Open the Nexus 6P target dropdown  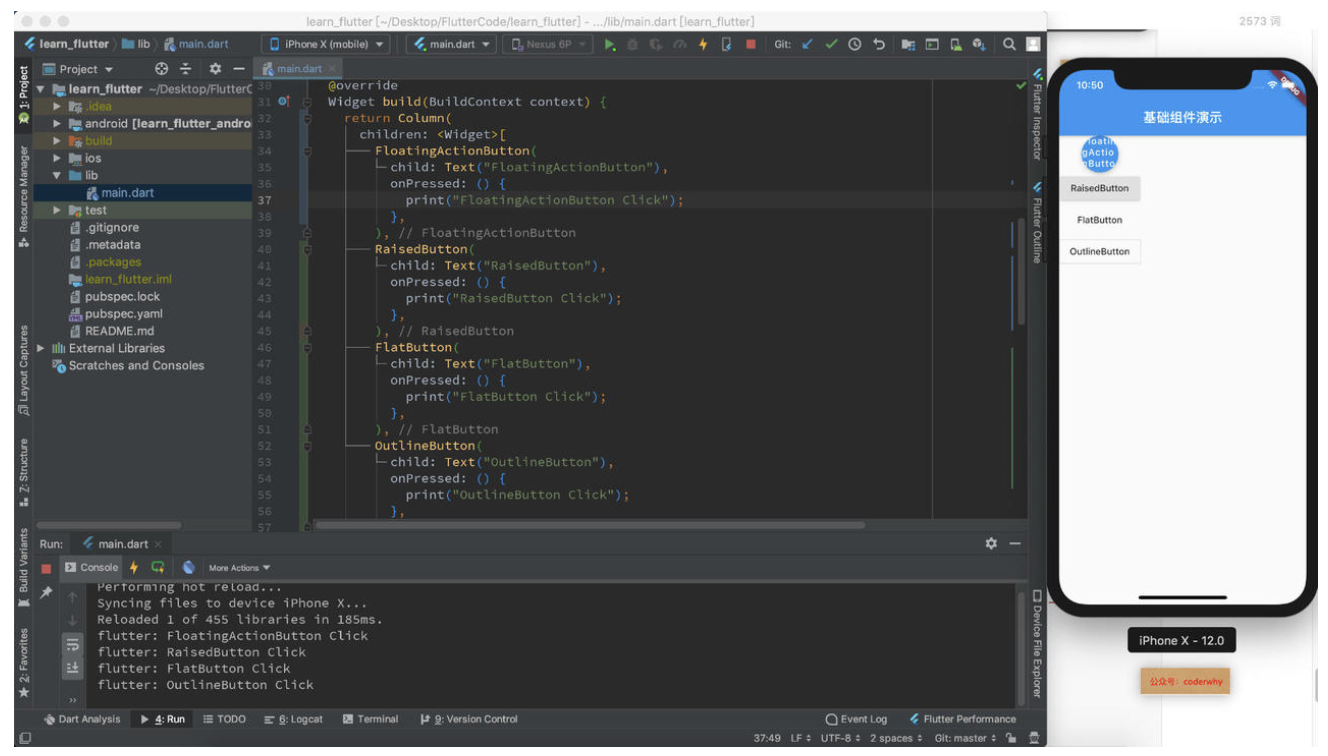click(x=547, y=44)
